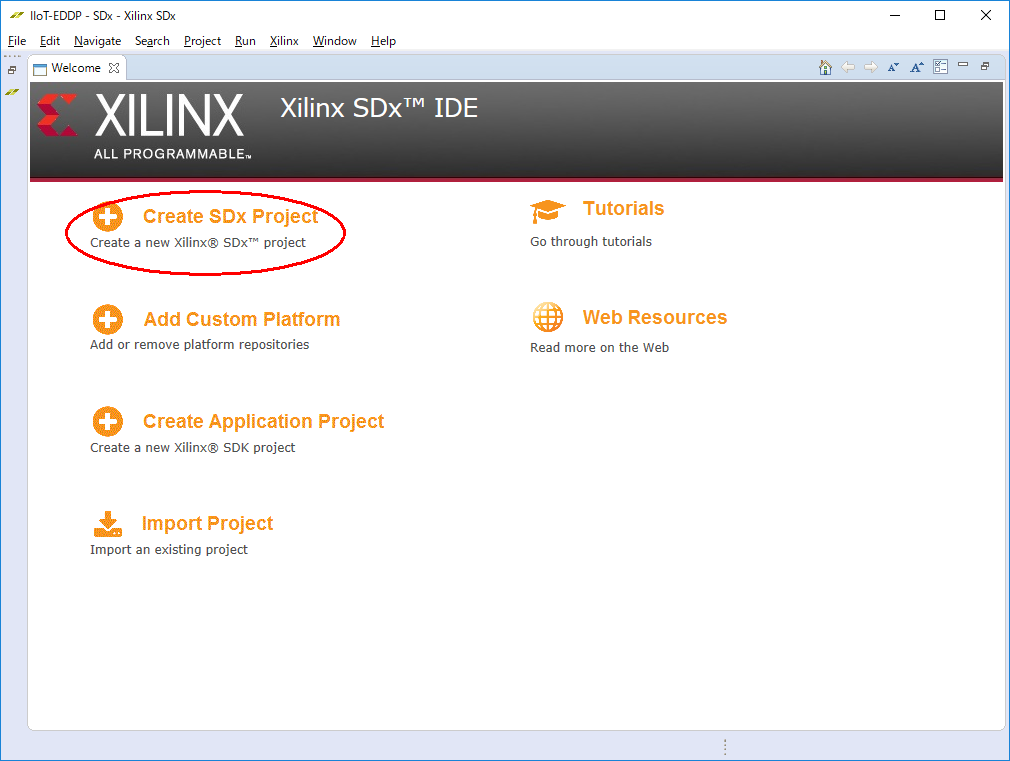This screenshot has width=1010, height=761.
Task: Open the Window menu
Action: click(x=334, y=41)
